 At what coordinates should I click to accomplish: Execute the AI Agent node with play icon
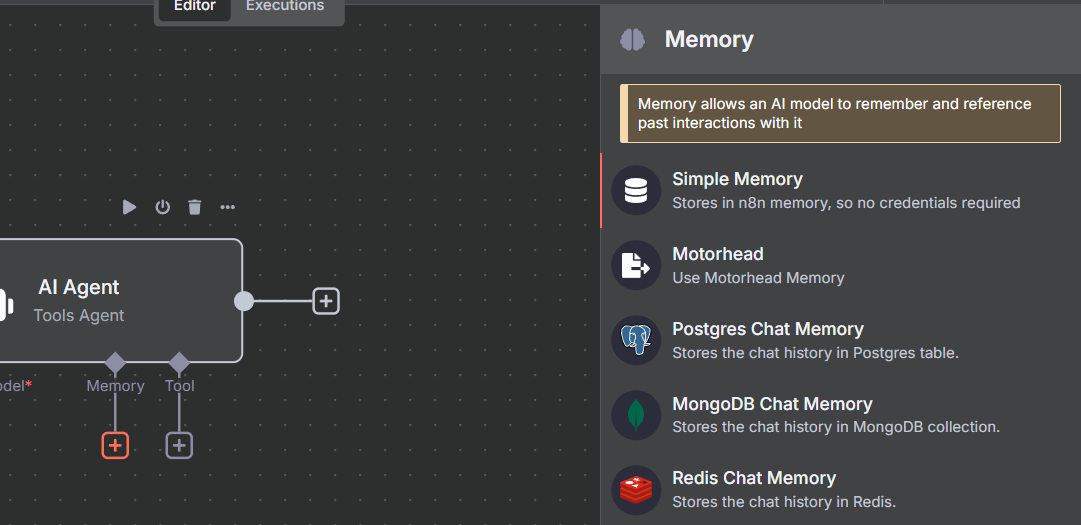(x=129, y=207)
